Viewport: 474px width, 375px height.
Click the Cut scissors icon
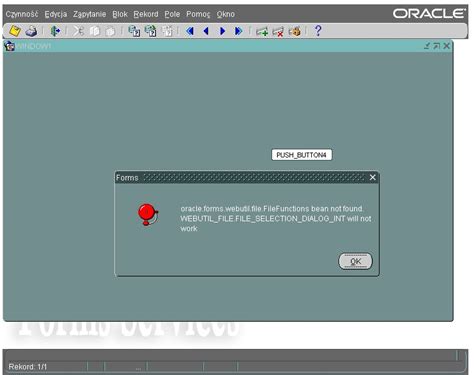pyautogui.click(x=79, y=31)
